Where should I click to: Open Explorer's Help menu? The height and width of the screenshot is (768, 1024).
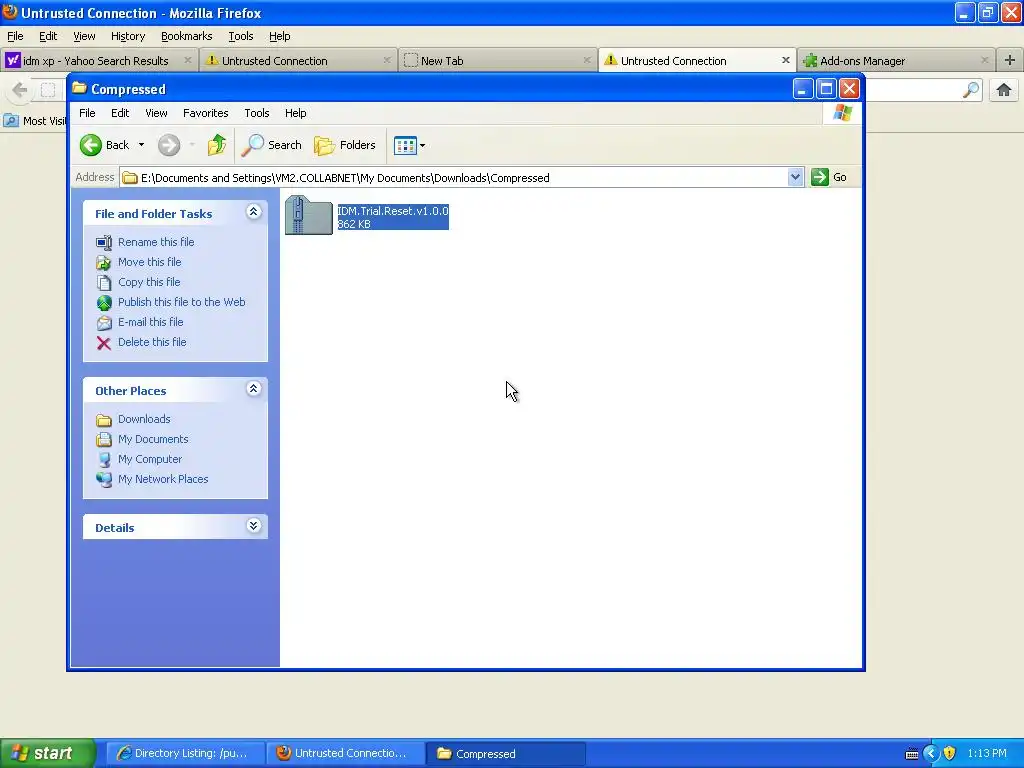point(295,113)
